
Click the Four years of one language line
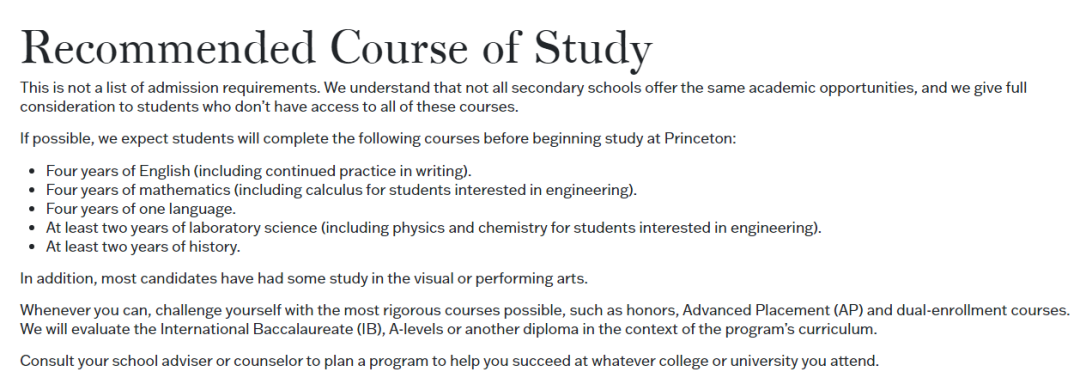click(x=141, y=209)
